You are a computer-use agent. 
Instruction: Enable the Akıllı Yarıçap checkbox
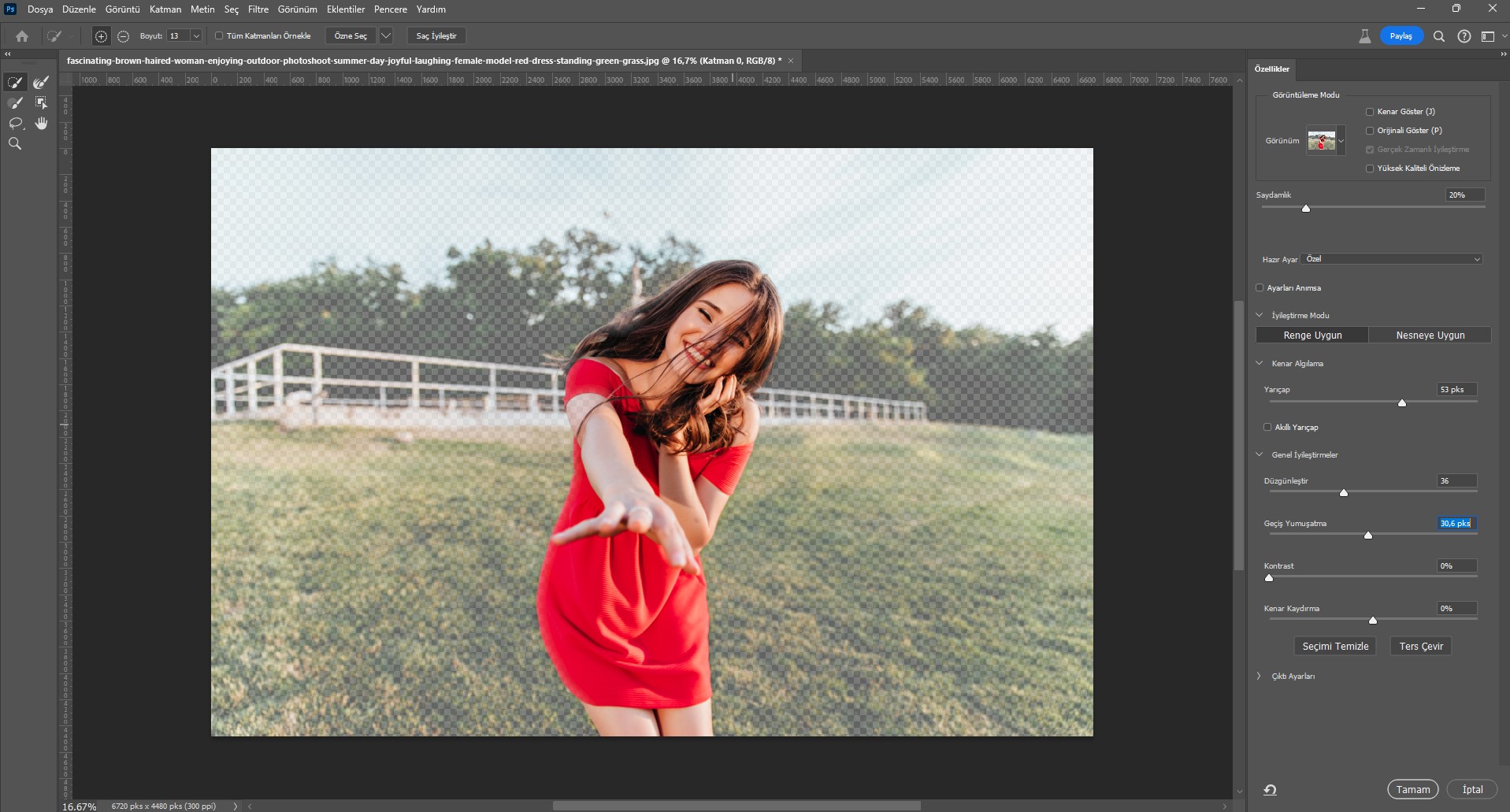[x=1267, y=428]
